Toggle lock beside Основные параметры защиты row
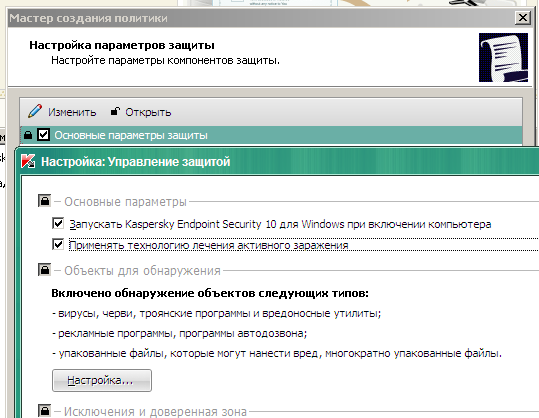This screenshot has width=539, height=418. point(28,135)
